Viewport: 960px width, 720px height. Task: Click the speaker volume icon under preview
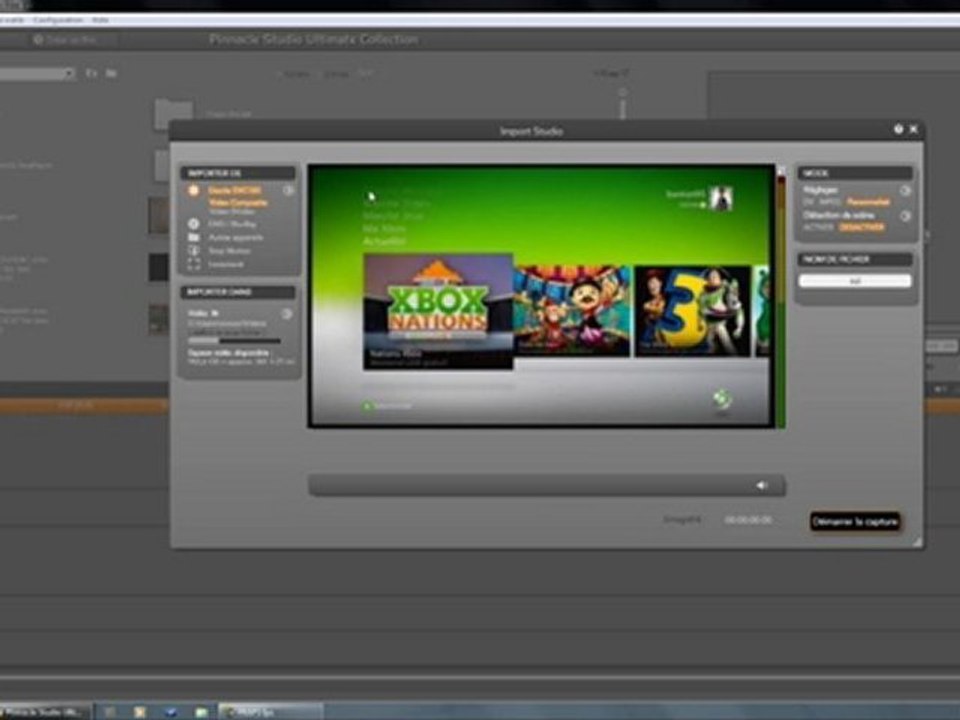pos(761,486)
